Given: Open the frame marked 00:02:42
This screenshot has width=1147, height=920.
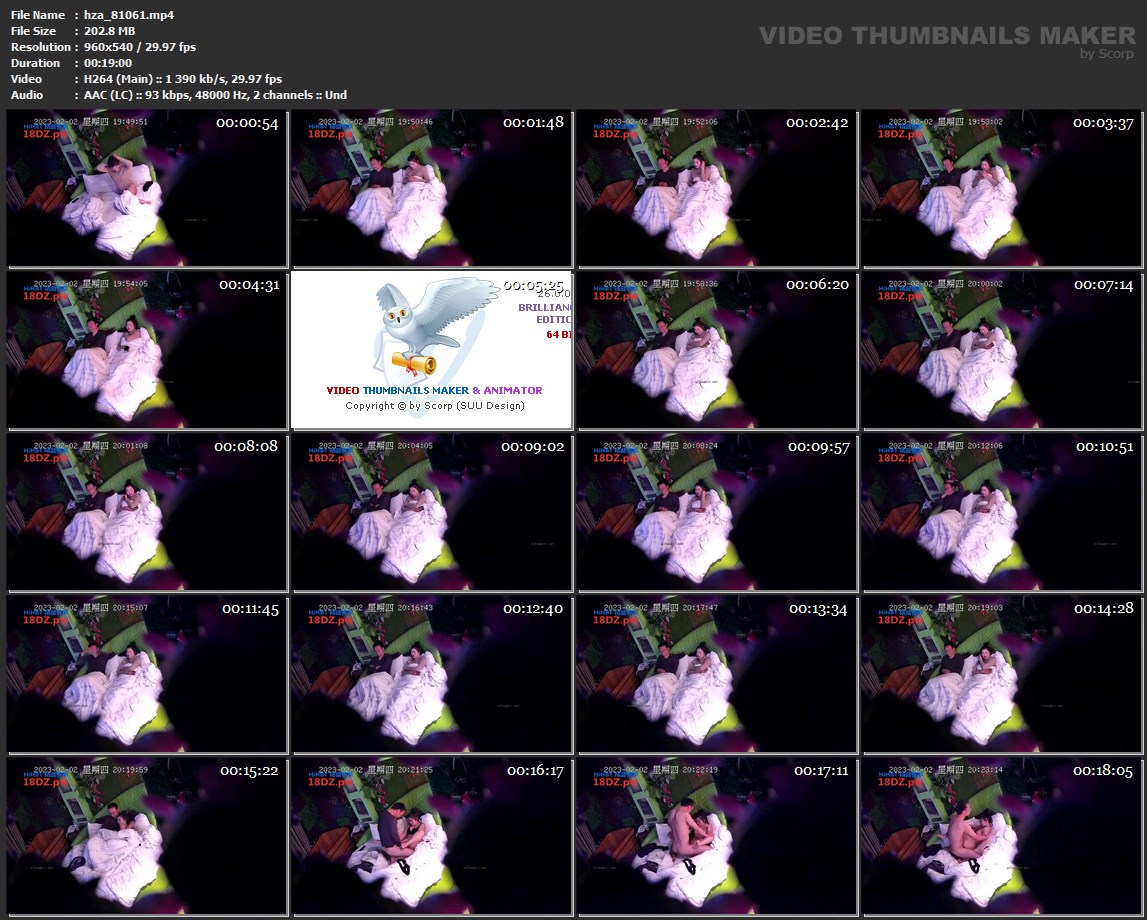Looking at the screenshot, I should click(x=716, y=189).
